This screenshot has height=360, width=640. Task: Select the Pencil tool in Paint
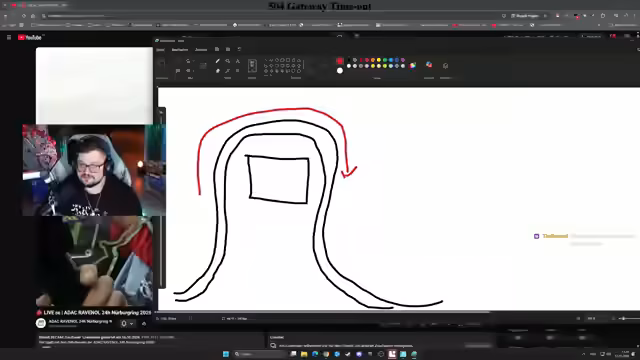pos(218,61)
